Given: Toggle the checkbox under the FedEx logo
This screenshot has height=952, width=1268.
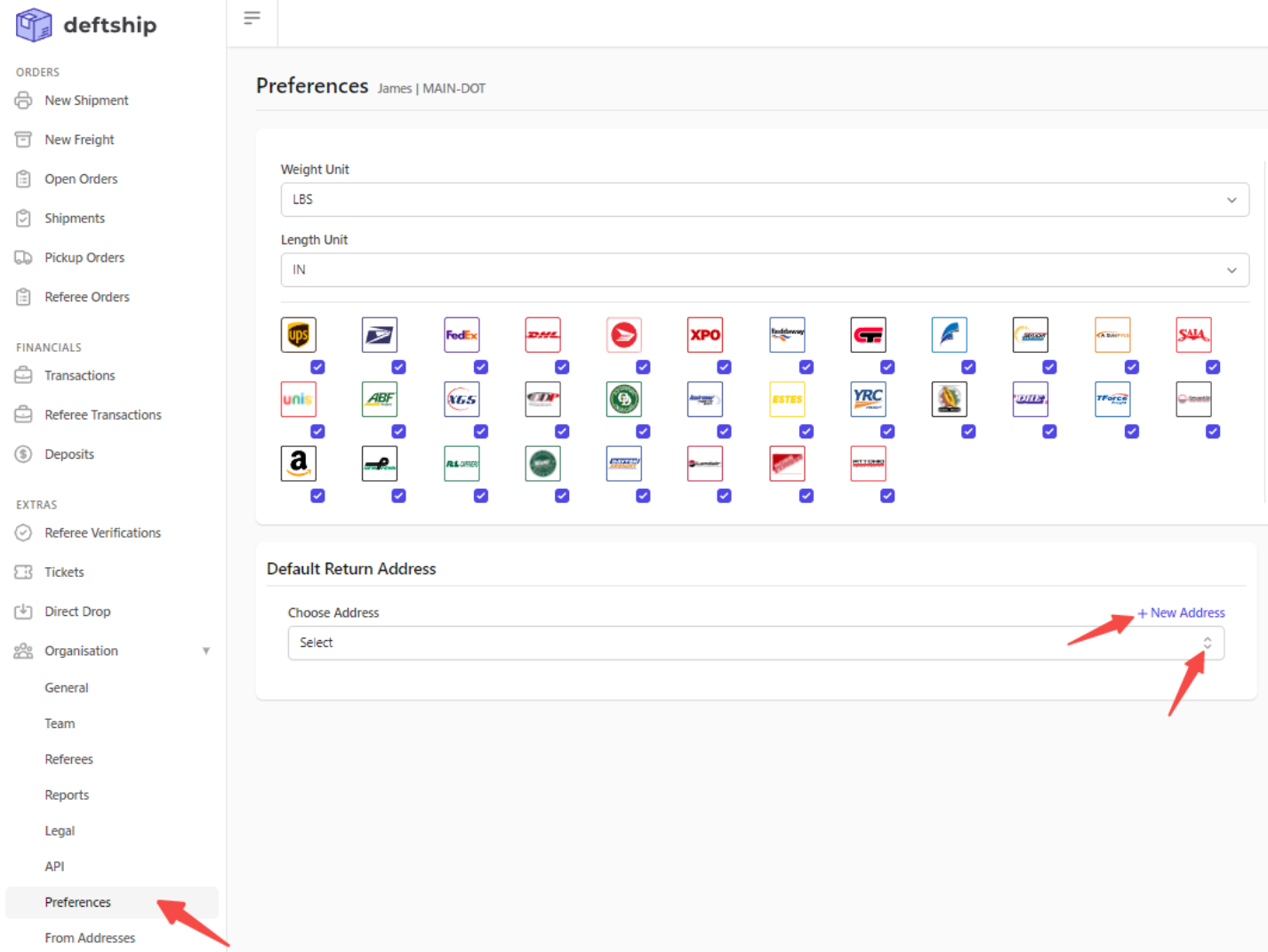Looking at the screenshot, I should pyautogui.click(x=481, y=367).
